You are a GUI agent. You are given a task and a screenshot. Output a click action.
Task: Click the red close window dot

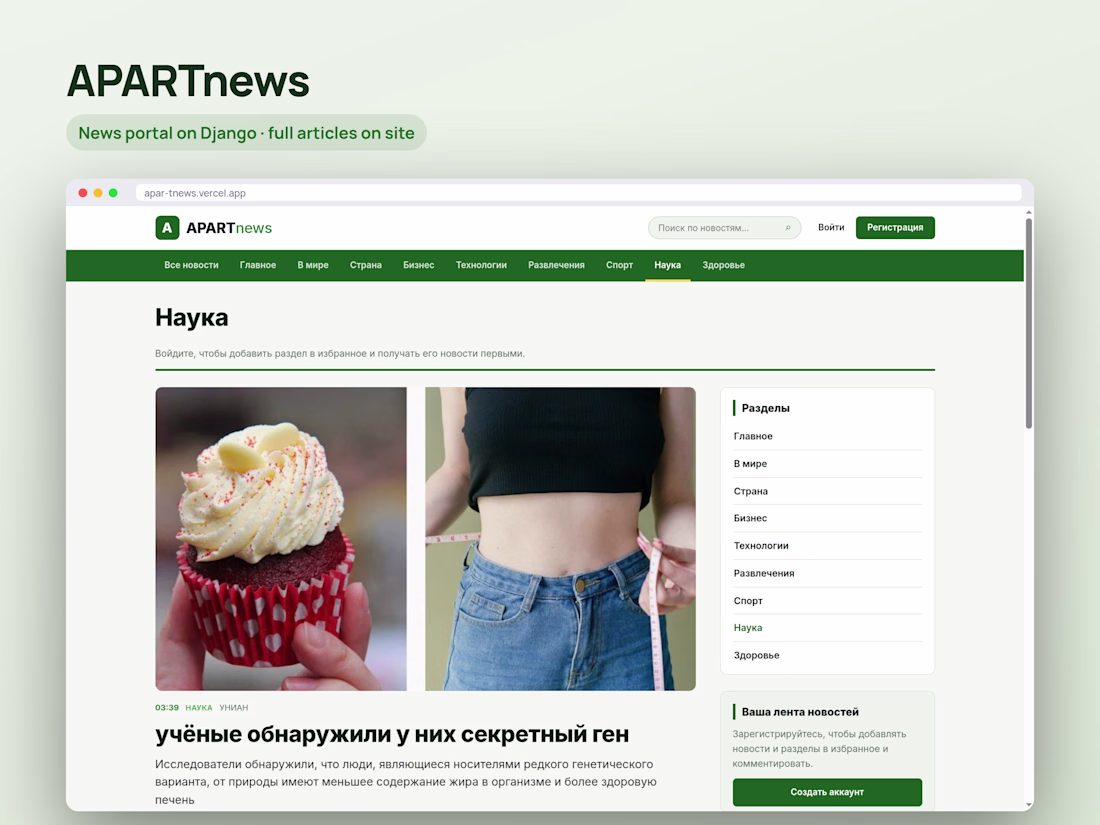pyautogui.click(x=83, y=193)
